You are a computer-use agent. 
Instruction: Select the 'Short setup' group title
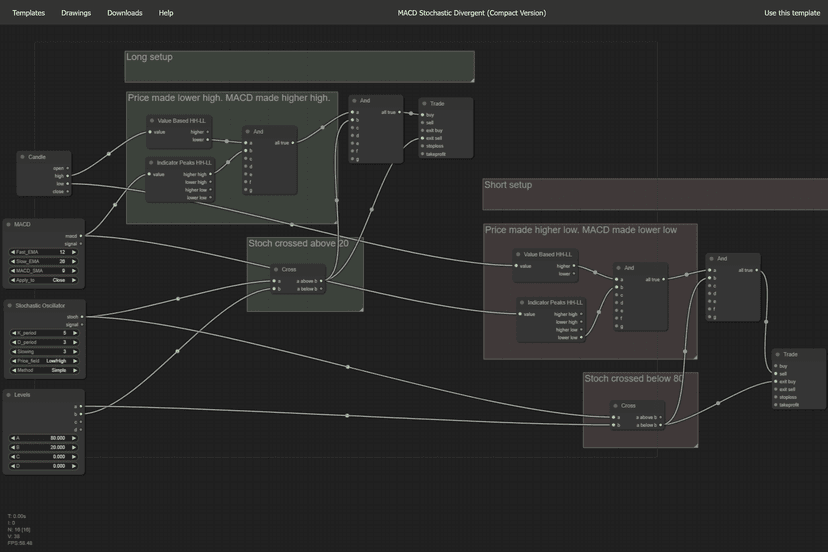pyautogui.click(x=508, y=185)
